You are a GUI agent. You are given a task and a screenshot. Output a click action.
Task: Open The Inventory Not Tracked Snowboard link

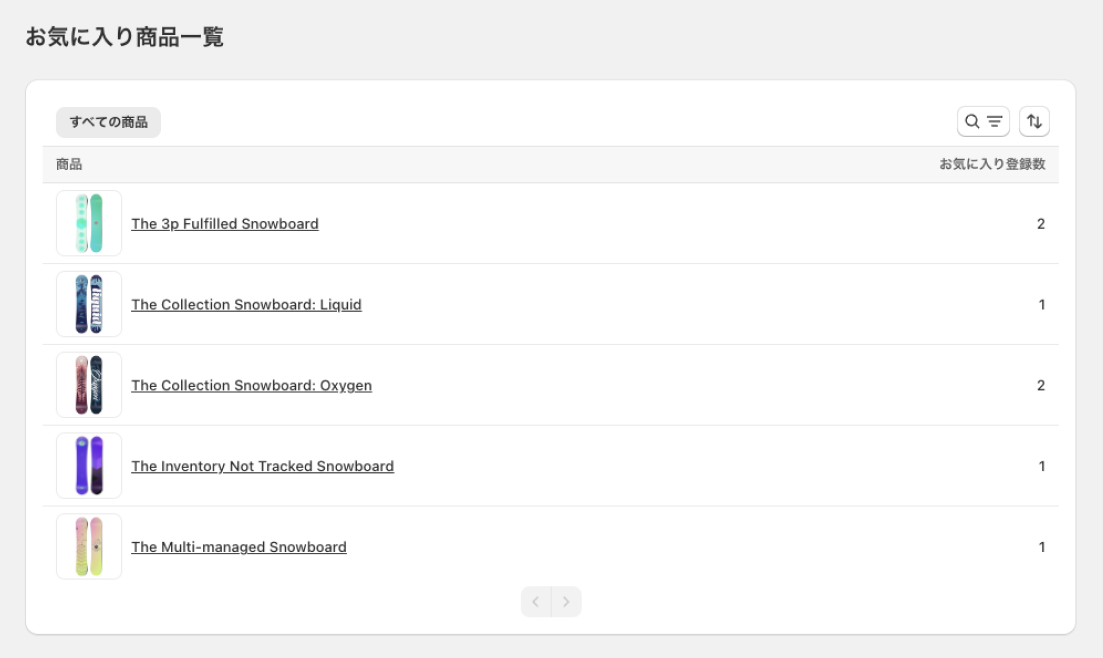tap(262, 466)
